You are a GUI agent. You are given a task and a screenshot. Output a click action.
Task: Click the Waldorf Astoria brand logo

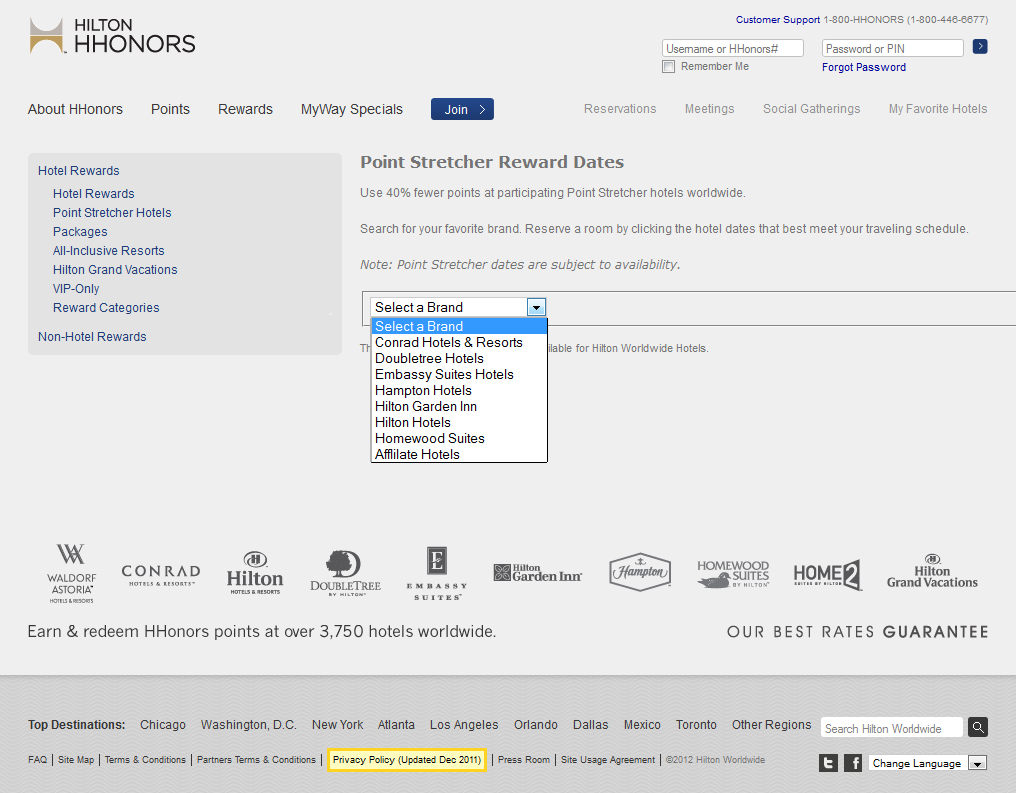(x=71, y=573)
